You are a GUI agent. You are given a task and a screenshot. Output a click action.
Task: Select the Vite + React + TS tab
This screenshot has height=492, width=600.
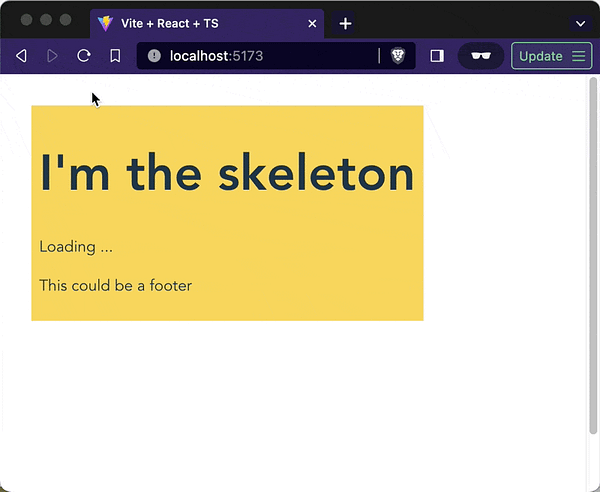point(207,24)
